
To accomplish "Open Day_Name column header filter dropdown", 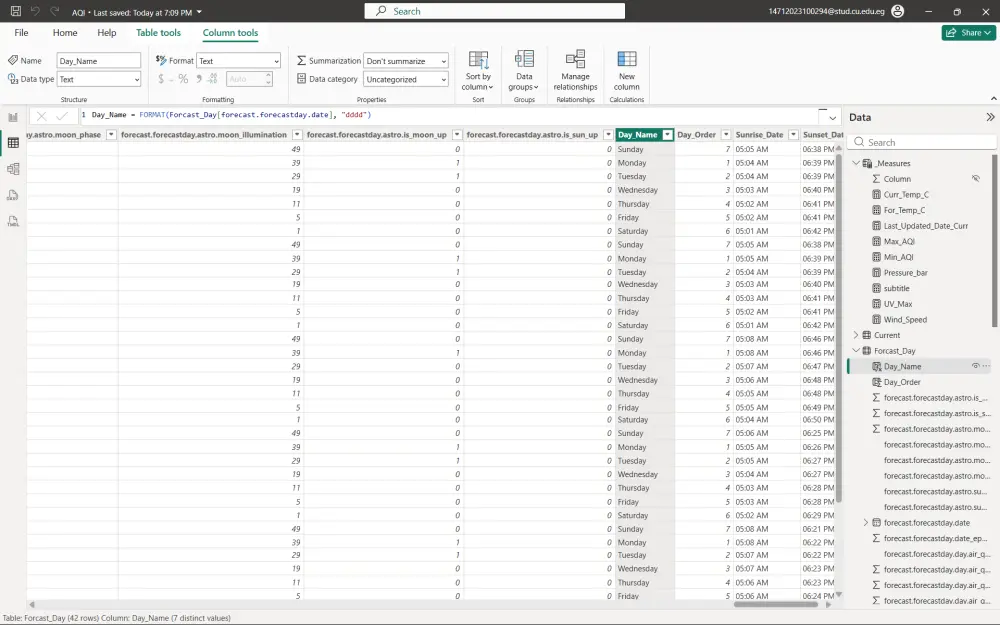I will tap(667, 135).
